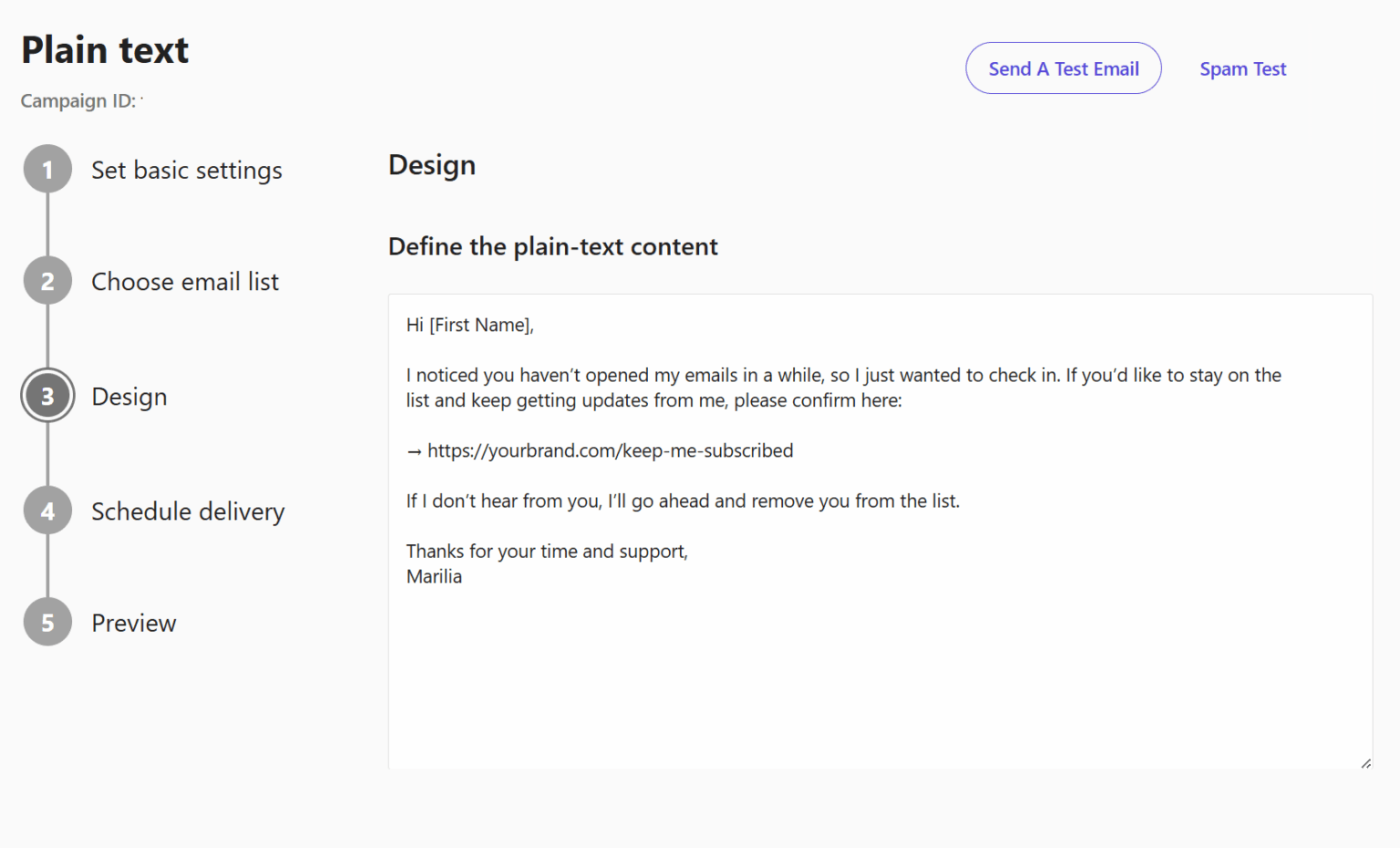The height and width of the screenshot is (848, 1400).
Task: Click the Design section heading
Action: (x=432, y=165)
